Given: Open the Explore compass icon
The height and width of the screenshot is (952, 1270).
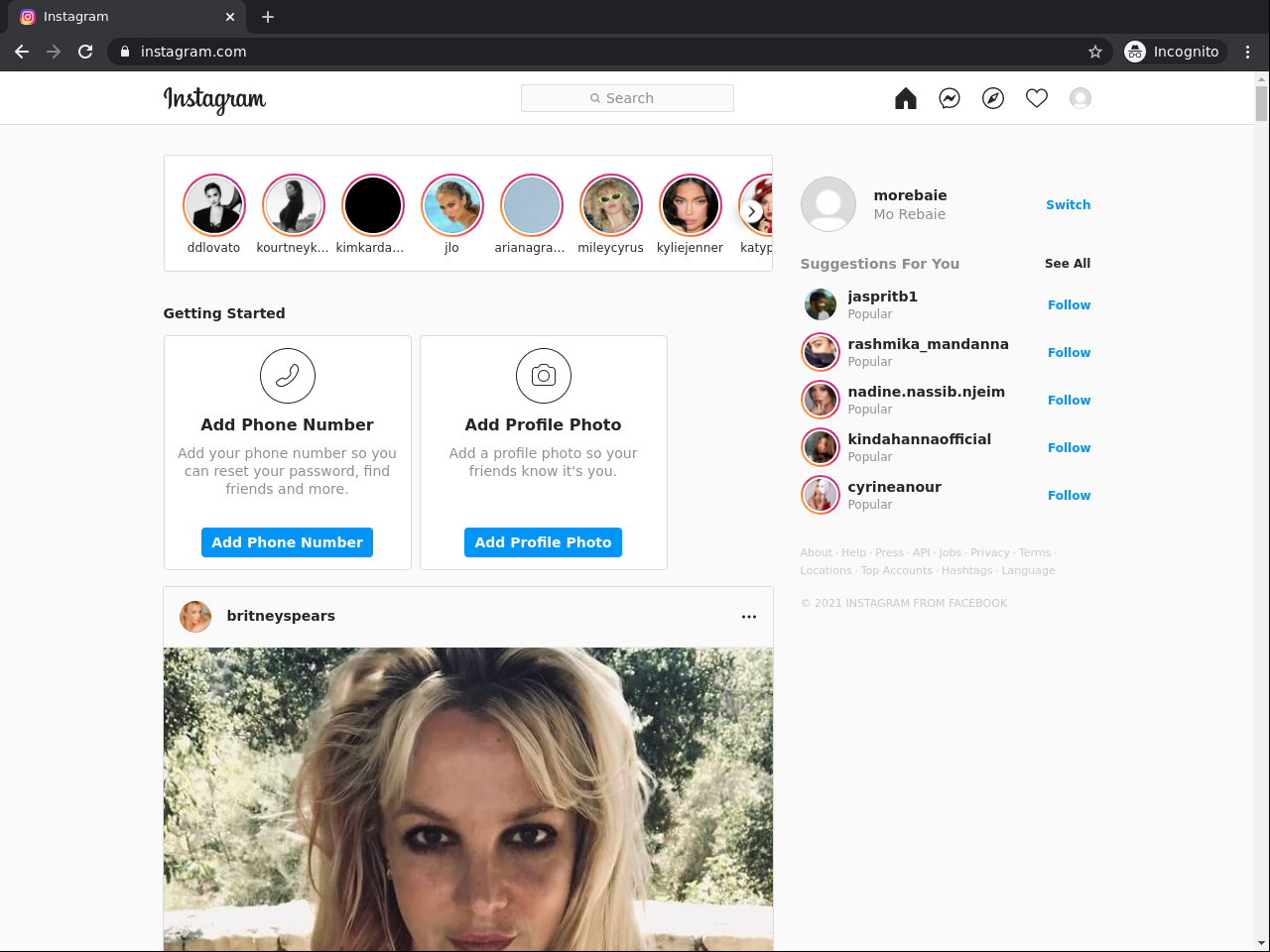Looking at the screenshot, I should (x=993, y=98).
